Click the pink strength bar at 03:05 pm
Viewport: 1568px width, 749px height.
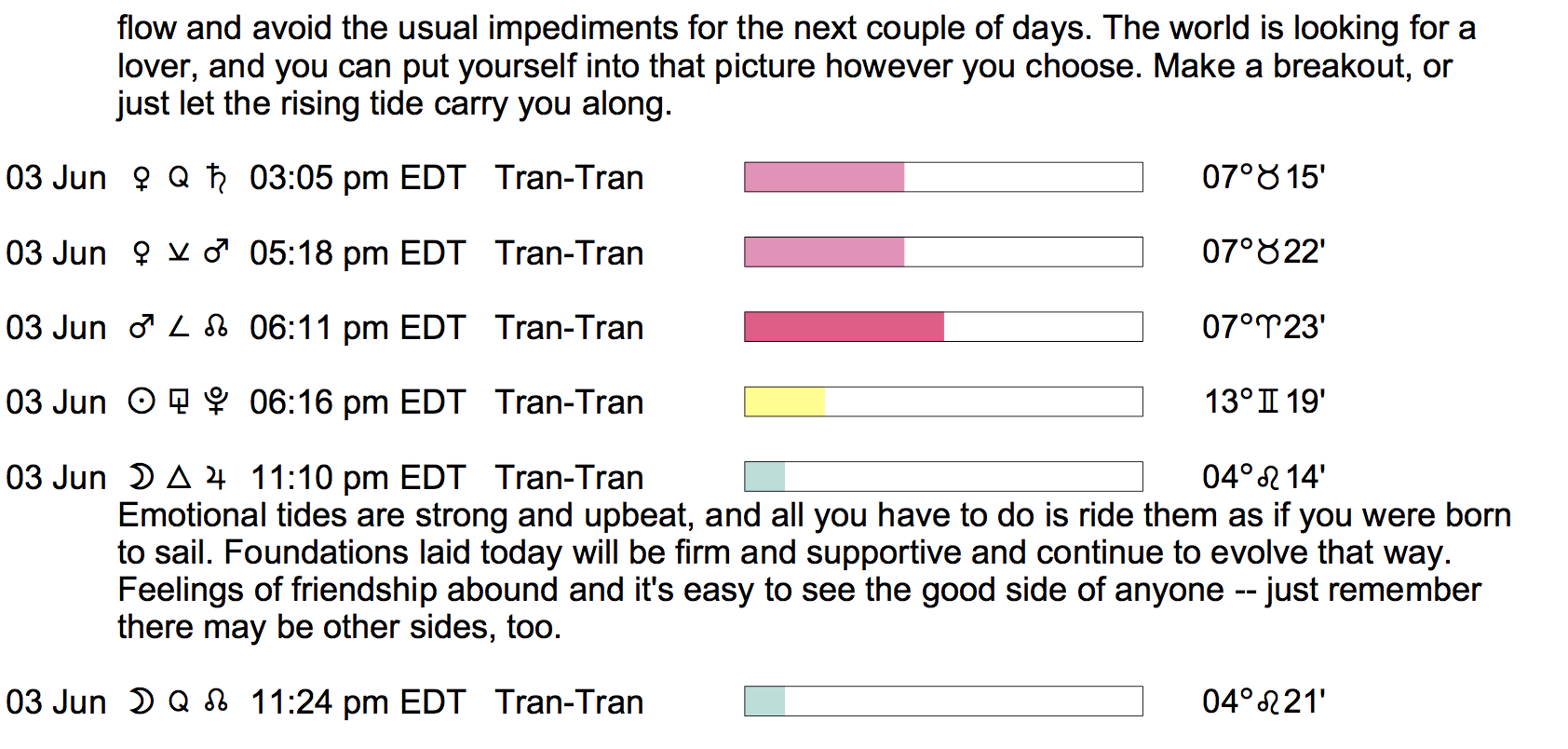coord(824,177)
